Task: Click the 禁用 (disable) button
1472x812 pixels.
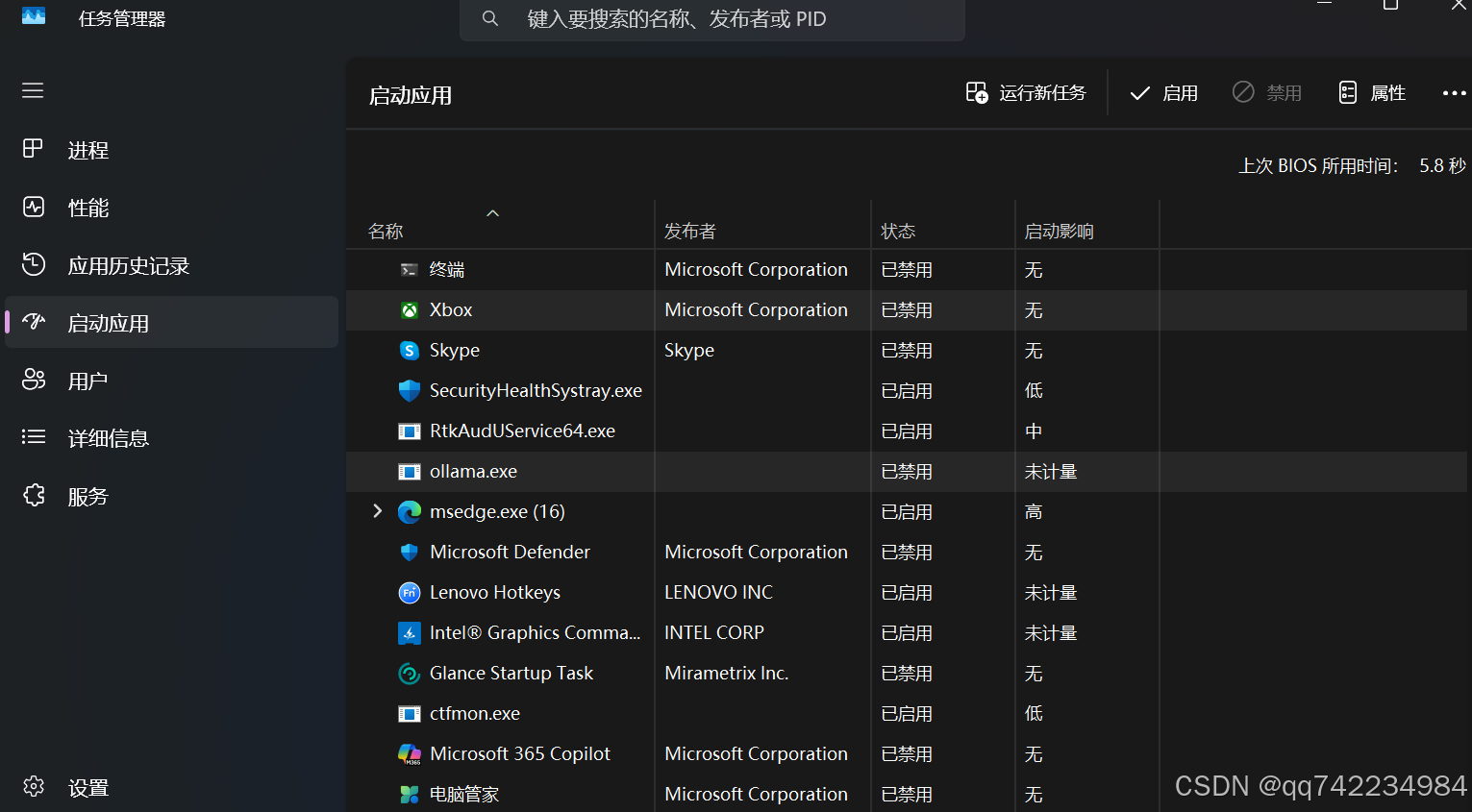Action: click(1267, 93)
